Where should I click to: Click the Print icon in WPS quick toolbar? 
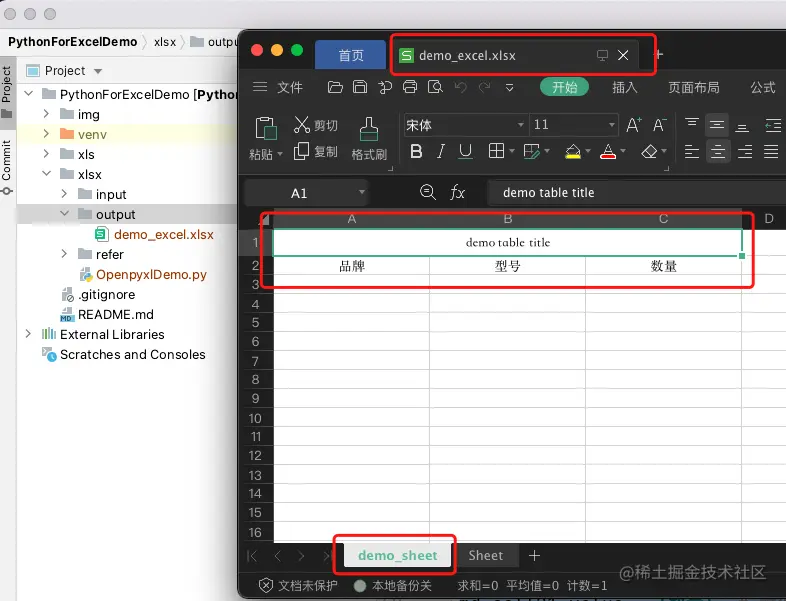(410, 87)
